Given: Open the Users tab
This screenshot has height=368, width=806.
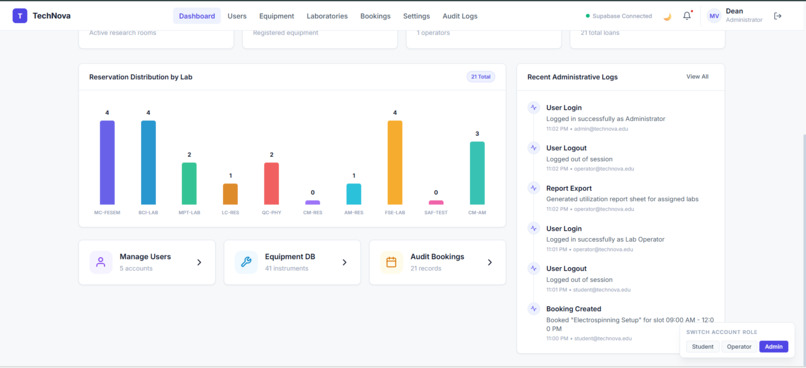Looking at the screenshot, I should point(237,16).
